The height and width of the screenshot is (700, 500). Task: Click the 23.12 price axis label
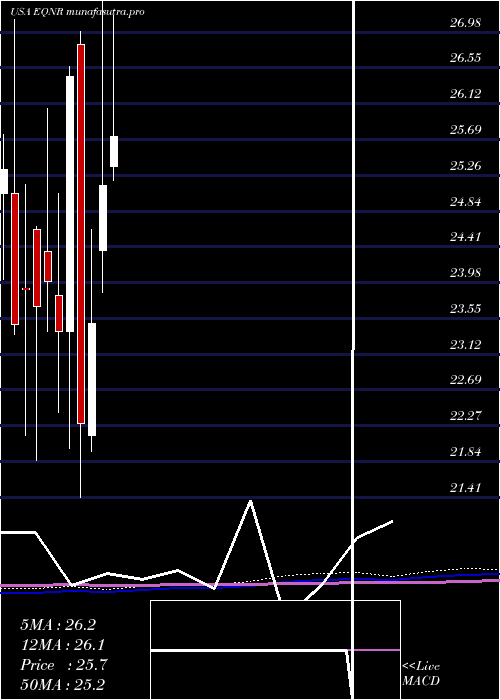465,345
